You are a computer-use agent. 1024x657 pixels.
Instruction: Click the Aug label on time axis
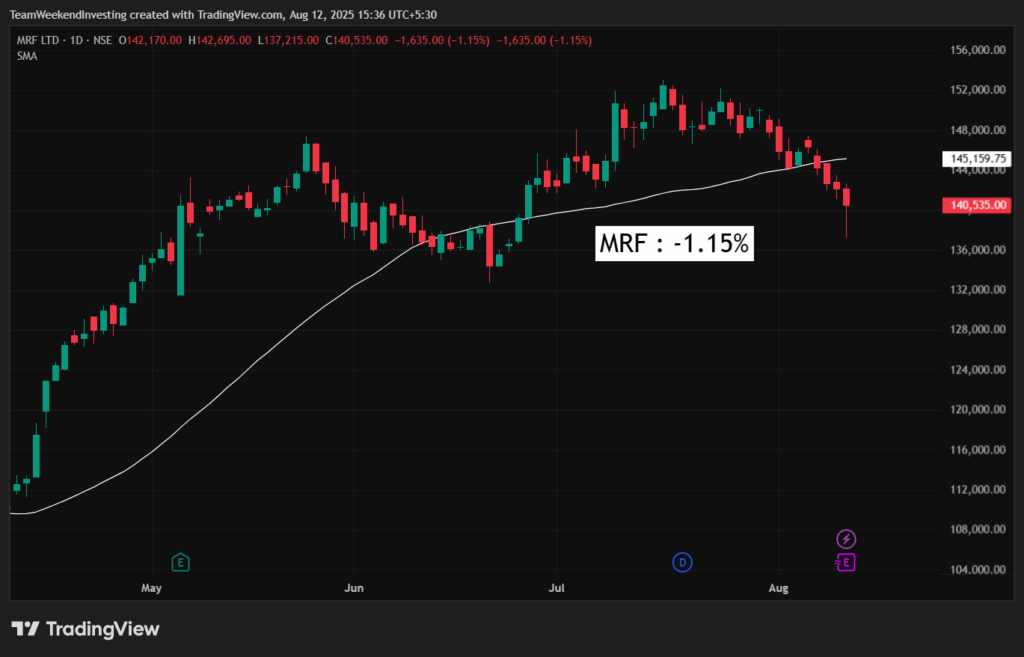pos(778,588)
